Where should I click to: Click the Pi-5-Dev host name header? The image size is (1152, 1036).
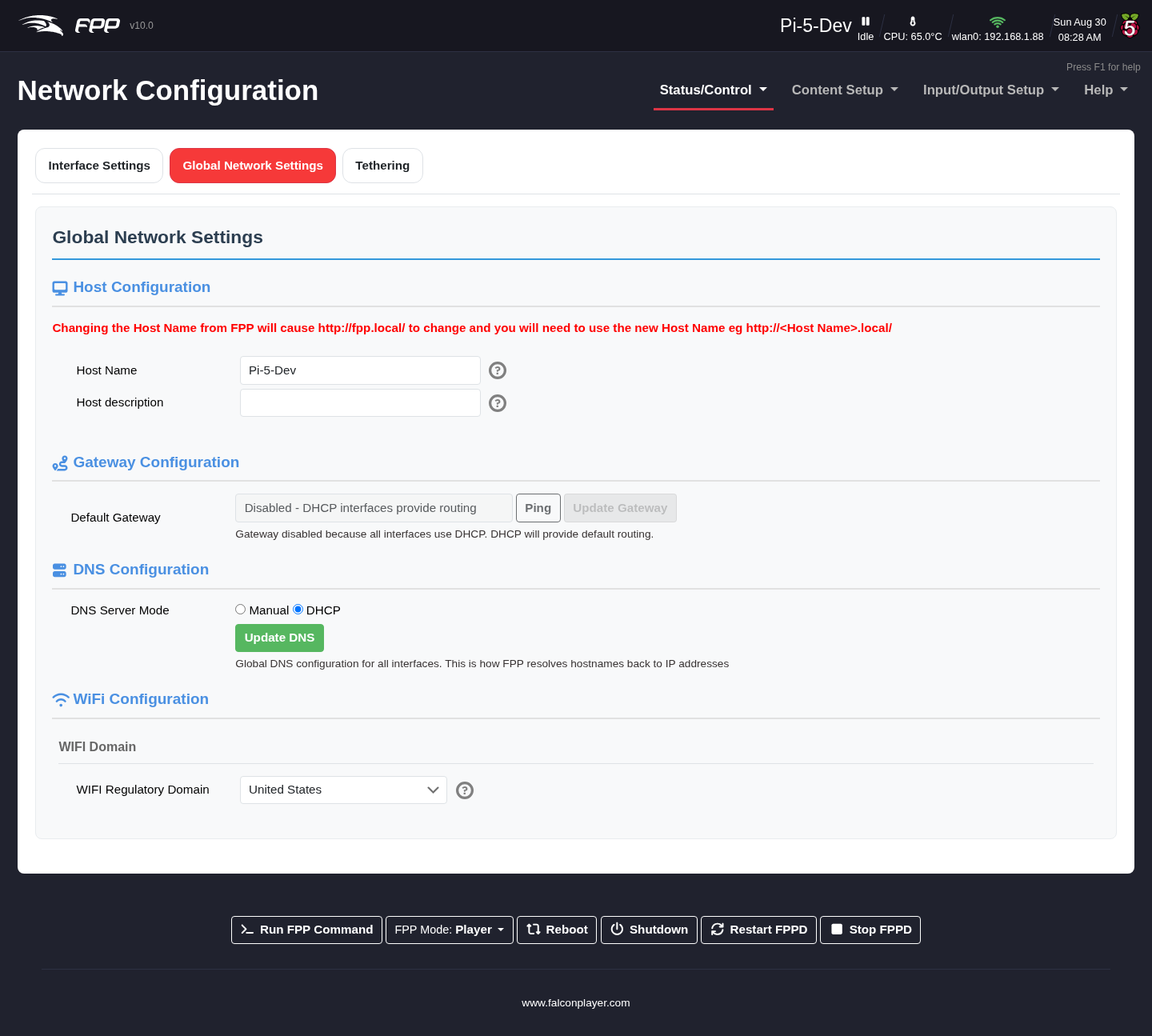click(816, 26)
